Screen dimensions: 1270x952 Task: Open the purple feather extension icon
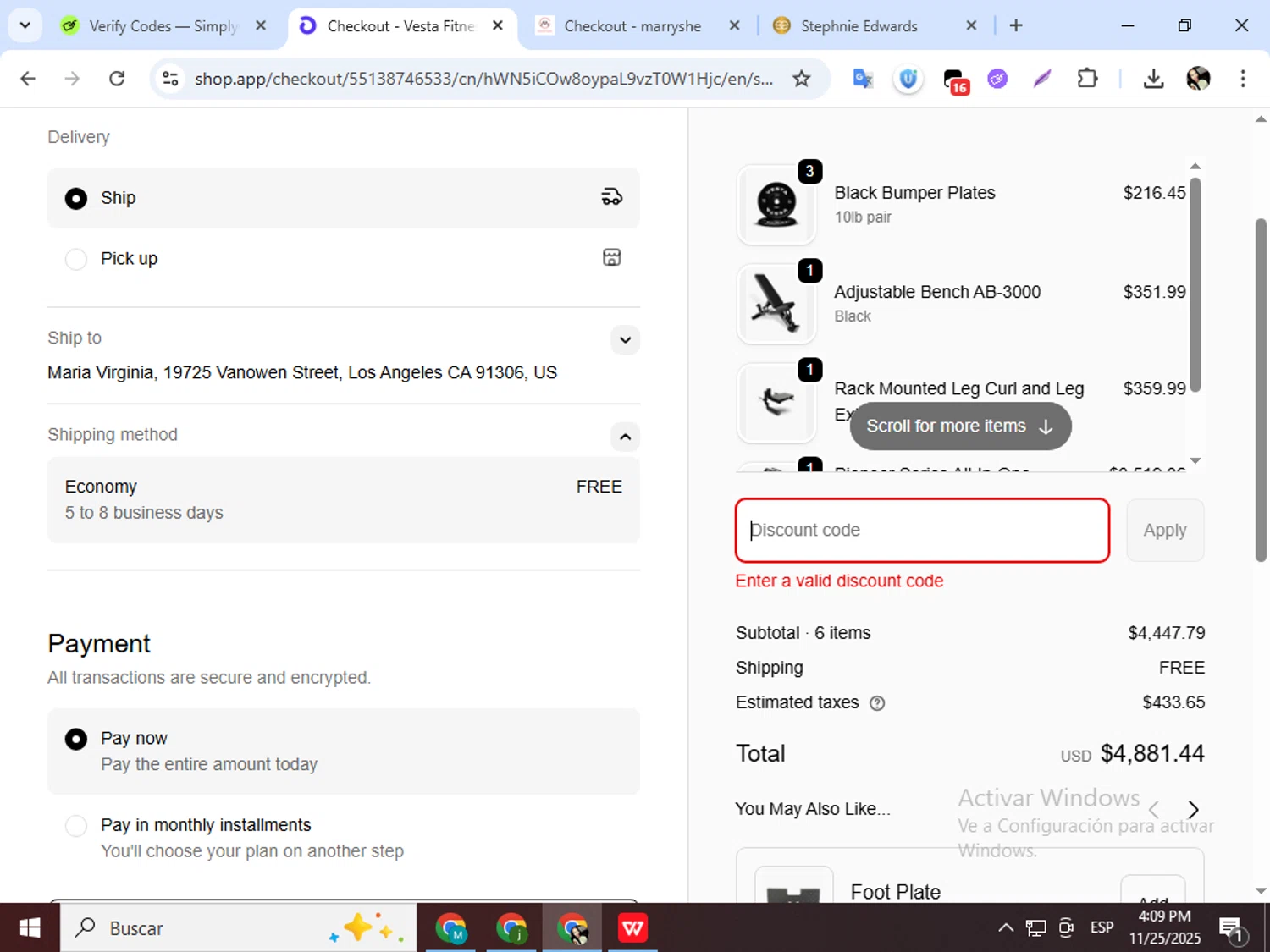1042,79
